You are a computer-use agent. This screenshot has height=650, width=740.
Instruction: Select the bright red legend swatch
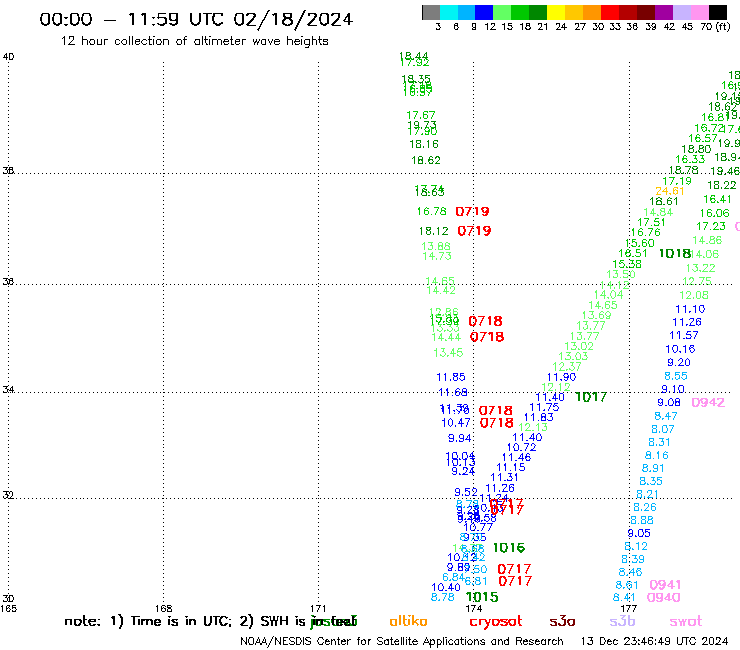(609, 12)
